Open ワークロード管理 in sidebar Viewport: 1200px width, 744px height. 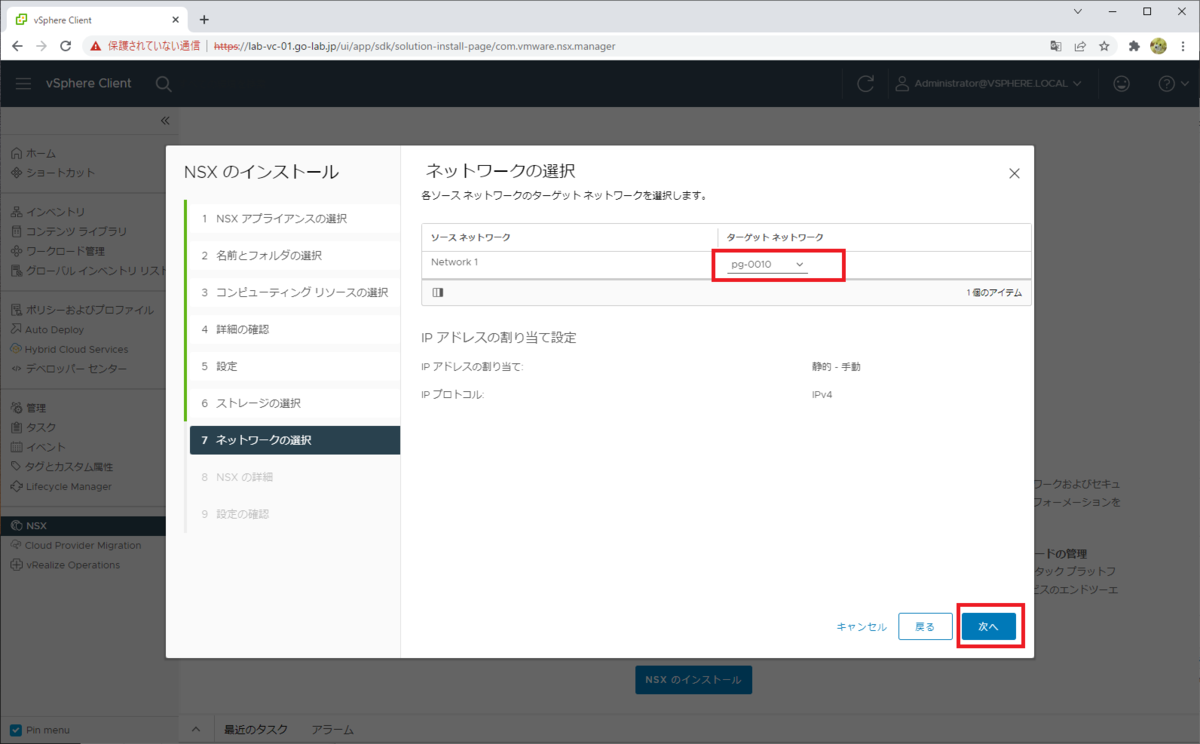coord(58,251)
